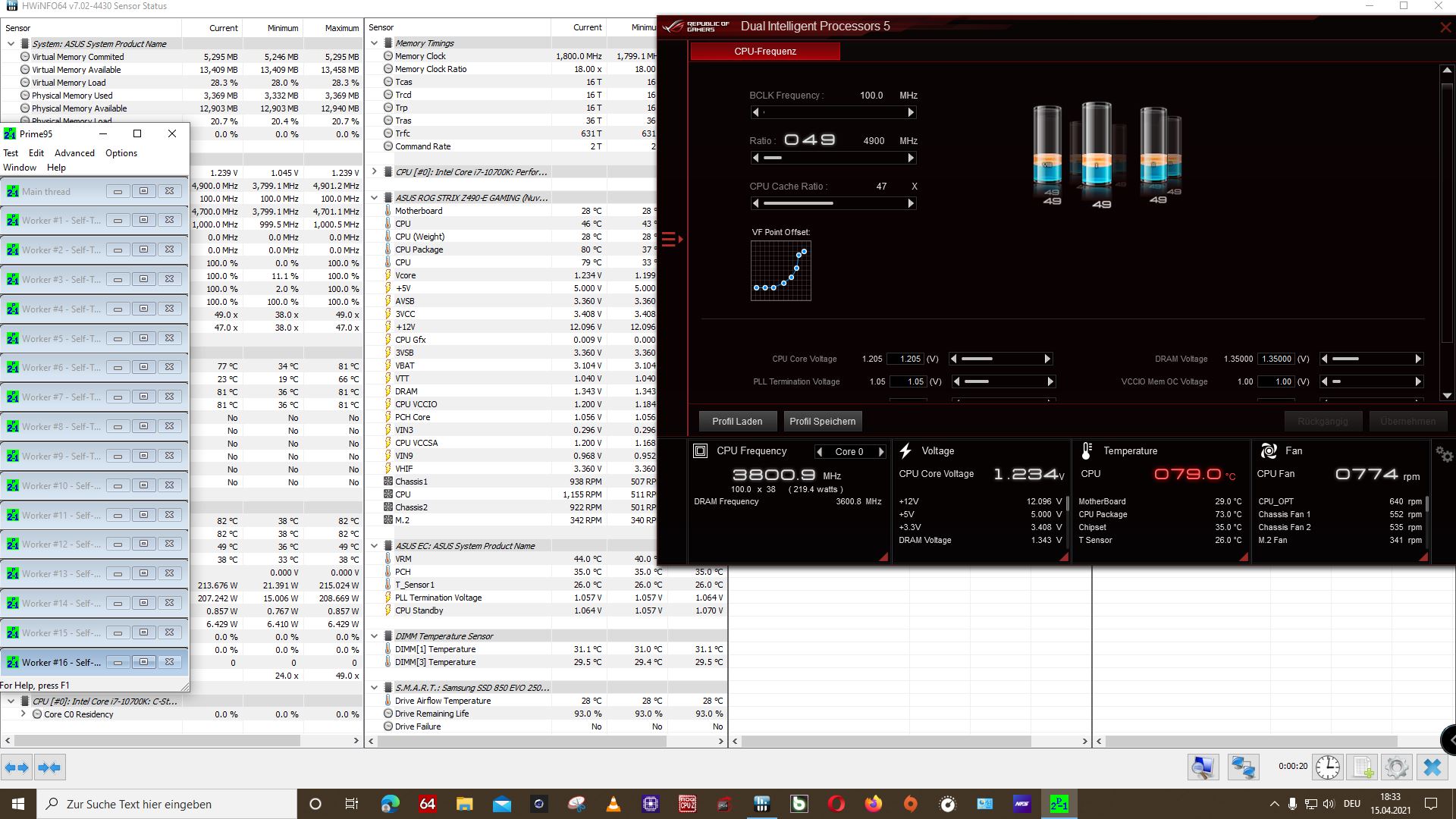This screenshot has width=1456, height=819.
Task: Open the Prime95 Edit menu
Action: point(36,153)
